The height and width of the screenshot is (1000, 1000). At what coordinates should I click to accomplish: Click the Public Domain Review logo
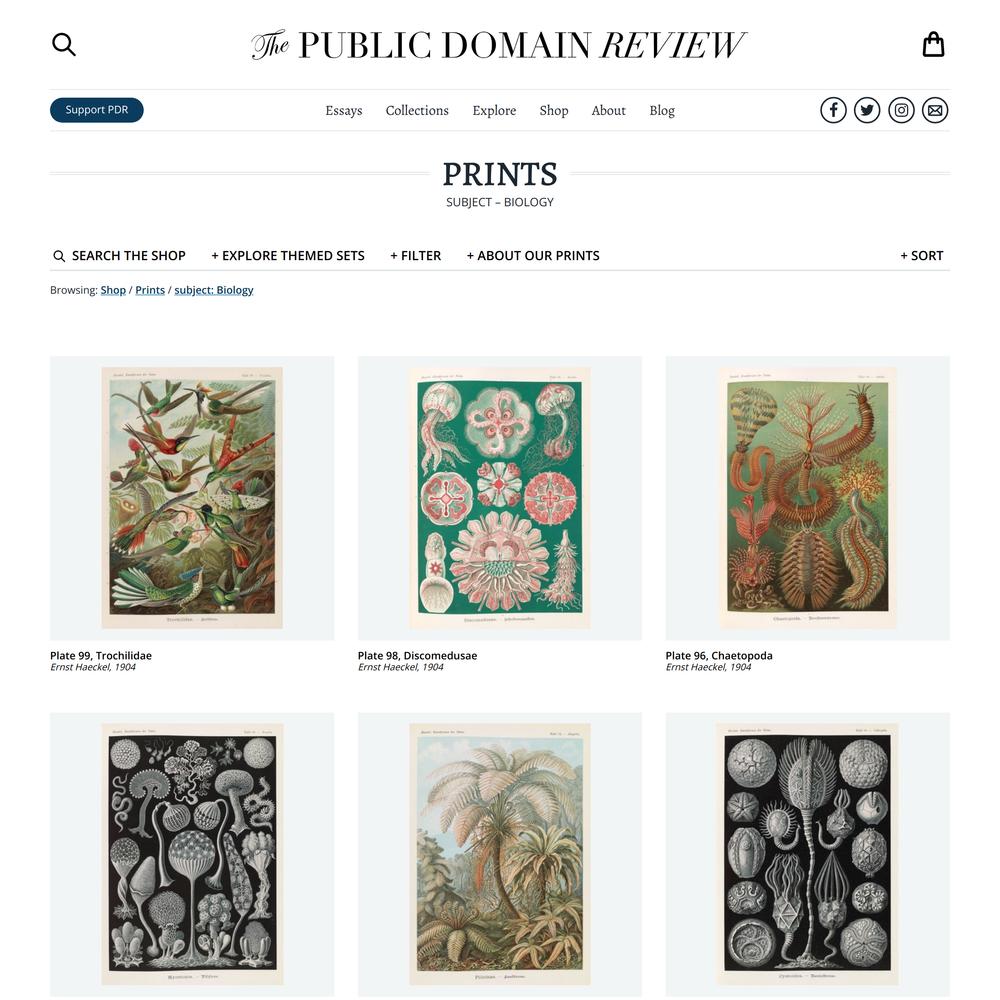pyautogui.click(x=498, y=45)
